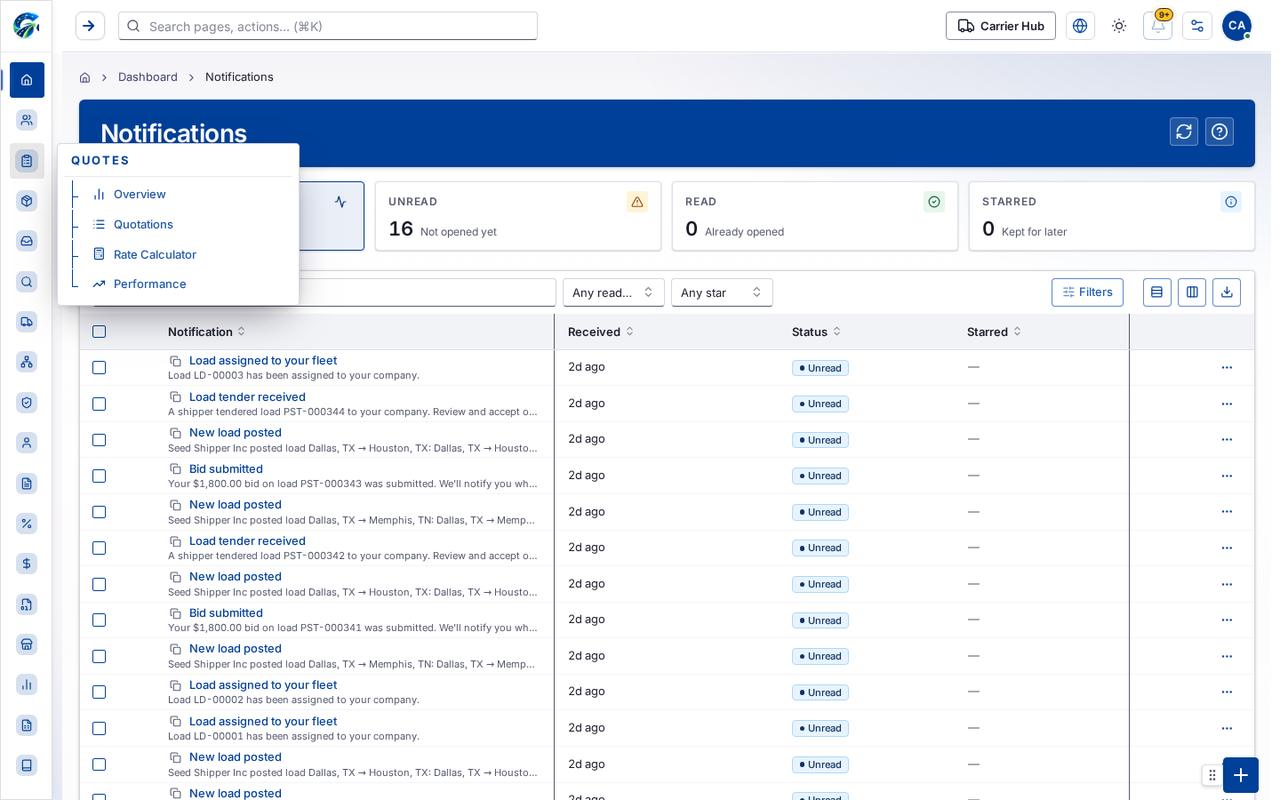Screen dimensions: 1280x800
Task: Open 'Load assigned to your fleet' LD-00003 notification
Action: (x=263, y=361)
